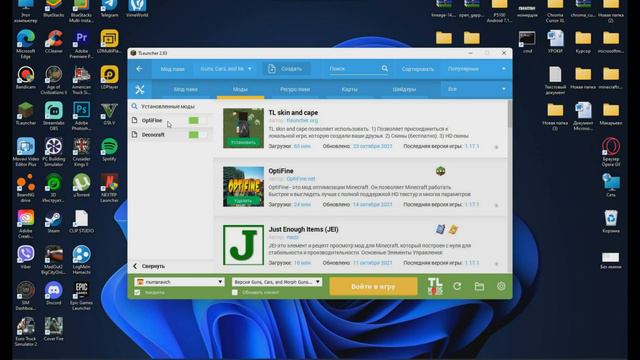The height and width of the screenshot is (360, 640).
Task: Open the game folder icon in bottom bar
Action: point(479,286)
